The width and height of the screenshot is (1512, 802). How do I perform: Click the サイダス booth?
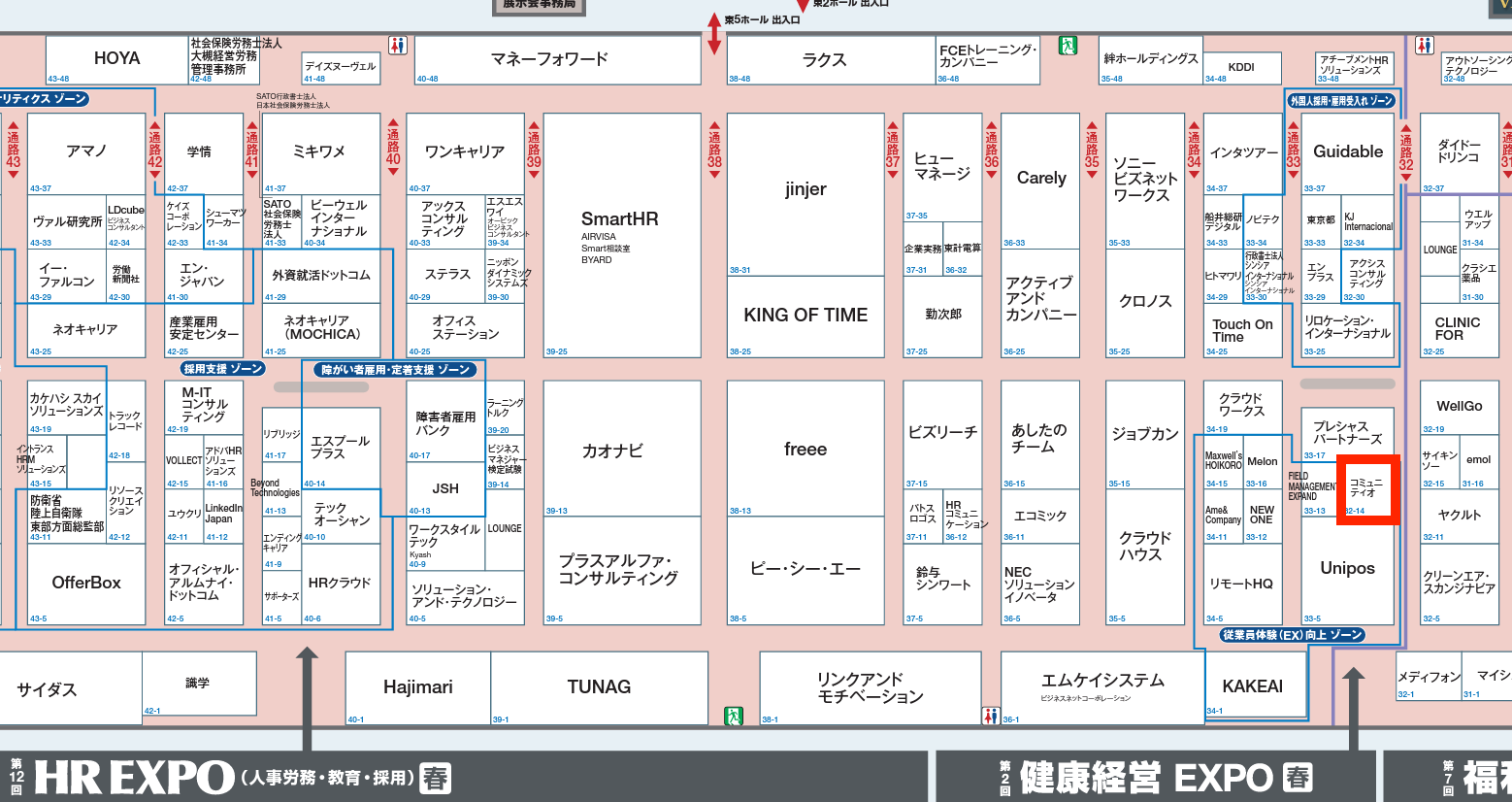click(71, 687)
